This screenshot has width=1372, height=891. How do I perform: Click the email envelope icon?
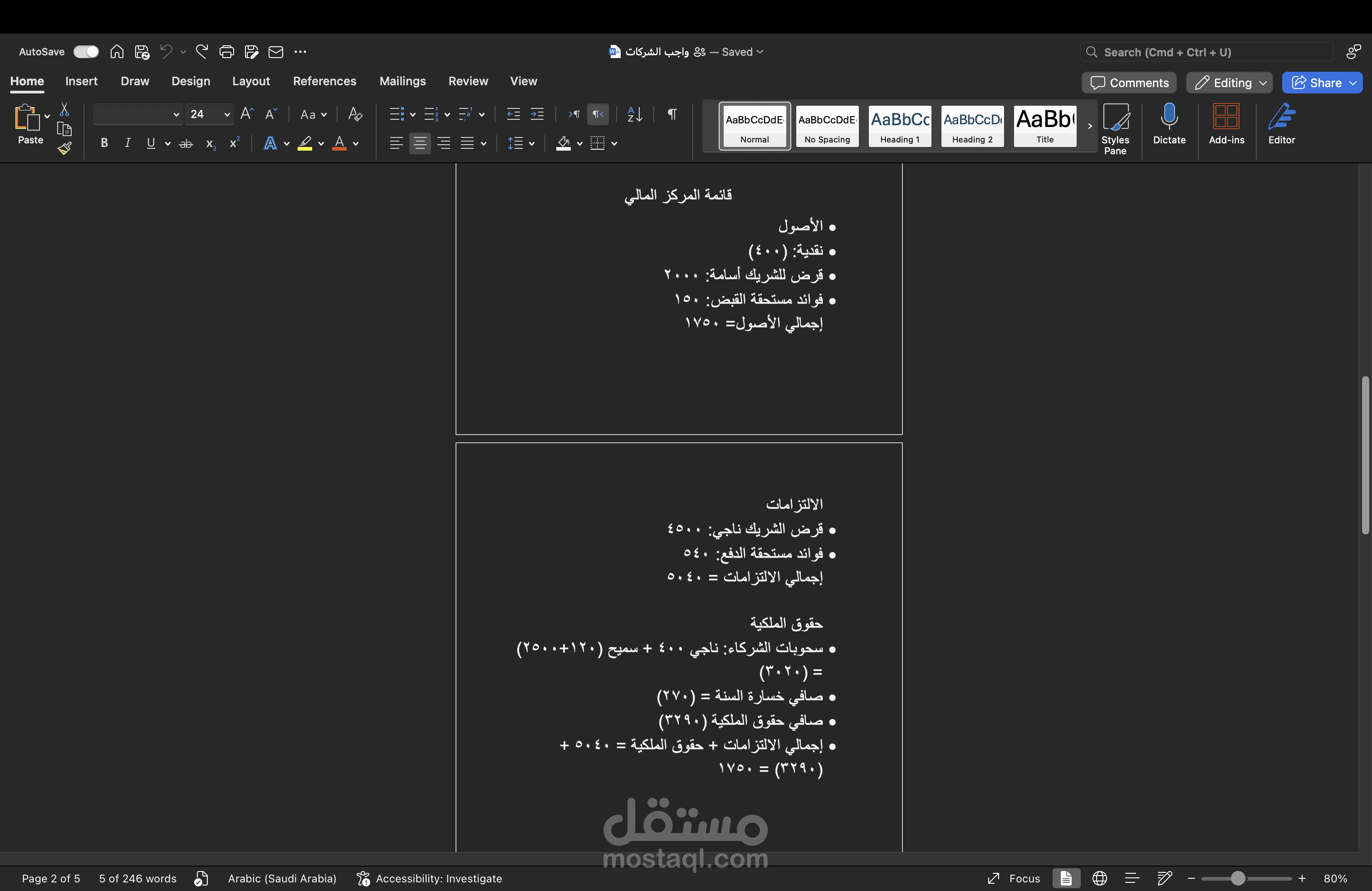click(x=276, y=52)
